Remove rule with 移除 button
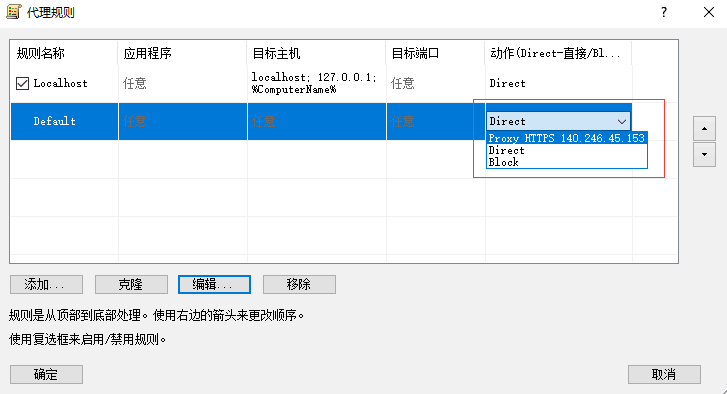The height and width of the screenshot is (394, 727). [x=299, y=284]
